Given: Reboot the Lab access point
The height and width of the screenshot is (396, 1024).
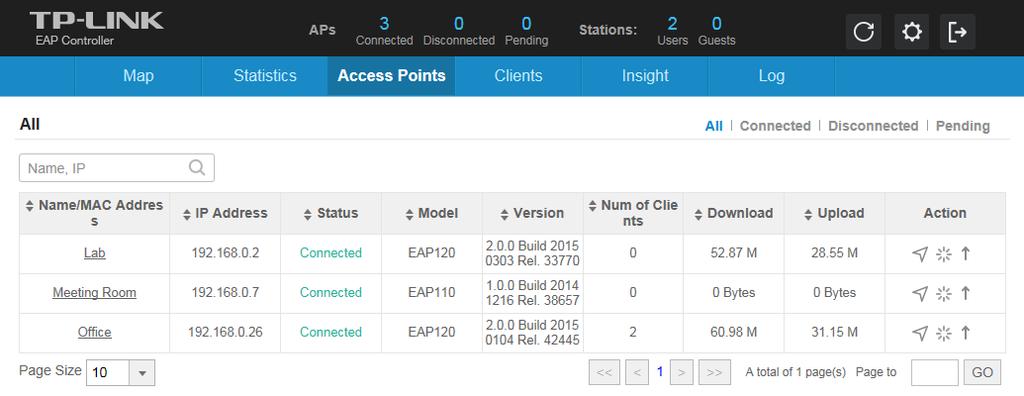Looking at the screenshot, I should click(x=944, y=254).
